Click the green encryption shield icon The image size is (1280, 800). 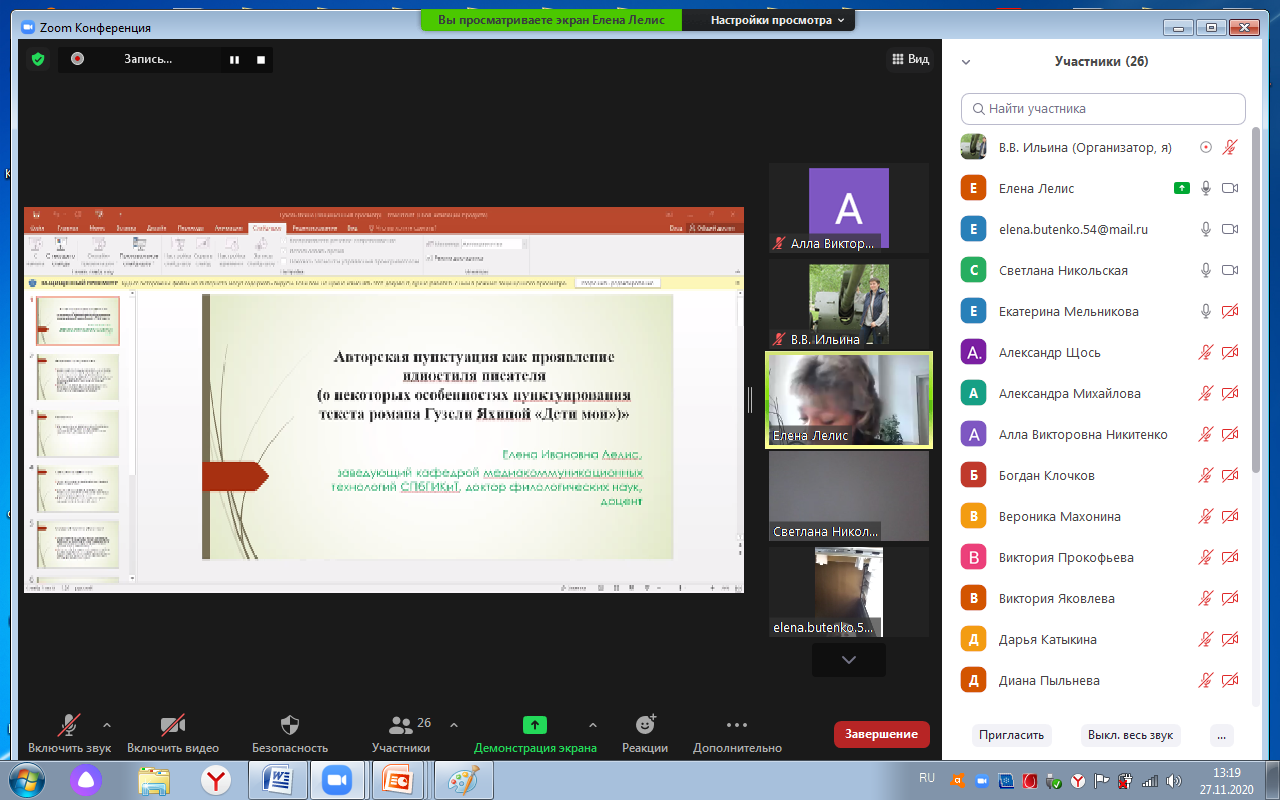tap(38, 59)
